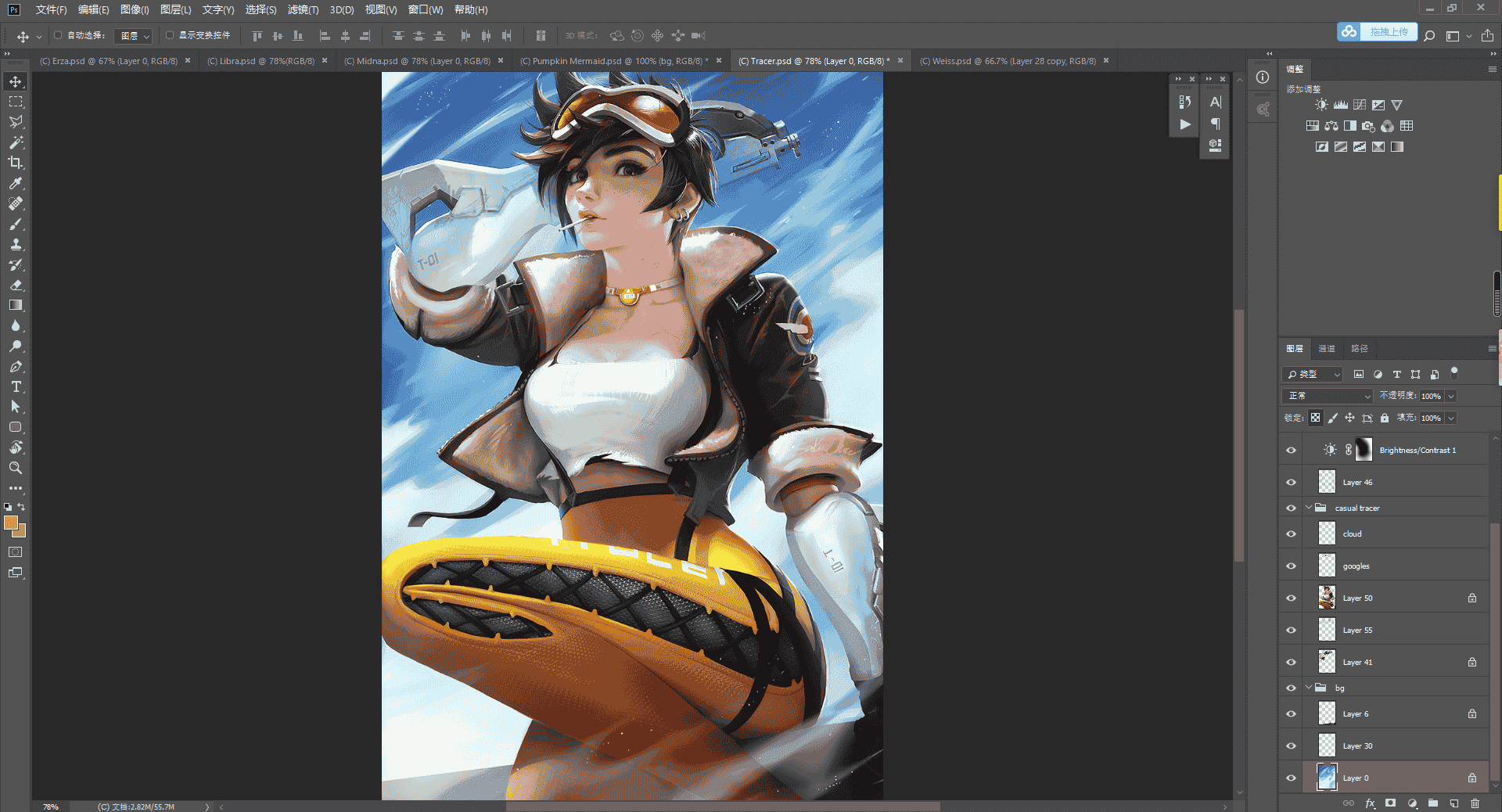
Task: Open the 图像(I) image menu
Action: [x=135, y=9]
